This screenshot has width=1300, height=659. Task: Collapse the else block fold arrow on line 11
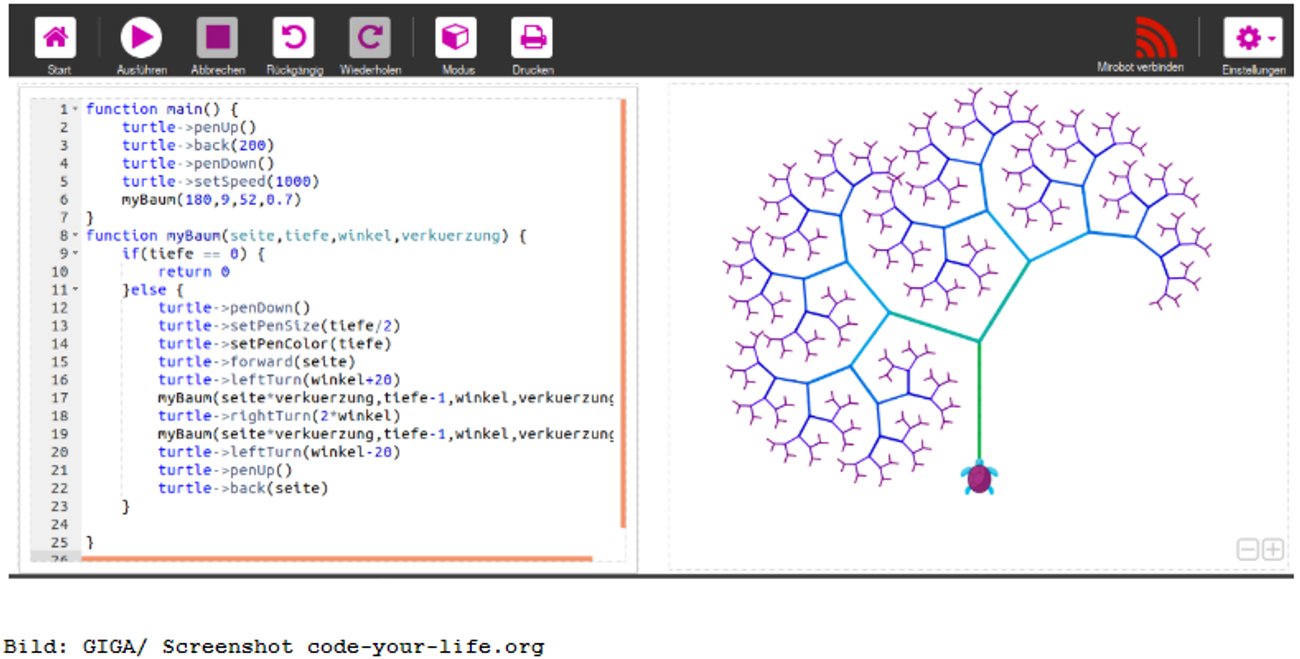pyautogui.click(x=75, y=290)
